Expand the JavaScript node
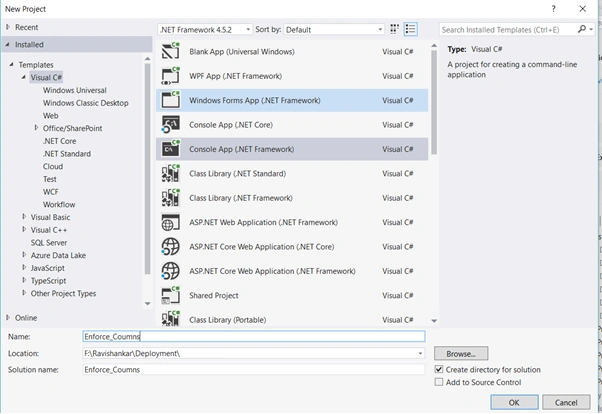This screenshot has height=414, width=602. point(24,268)
